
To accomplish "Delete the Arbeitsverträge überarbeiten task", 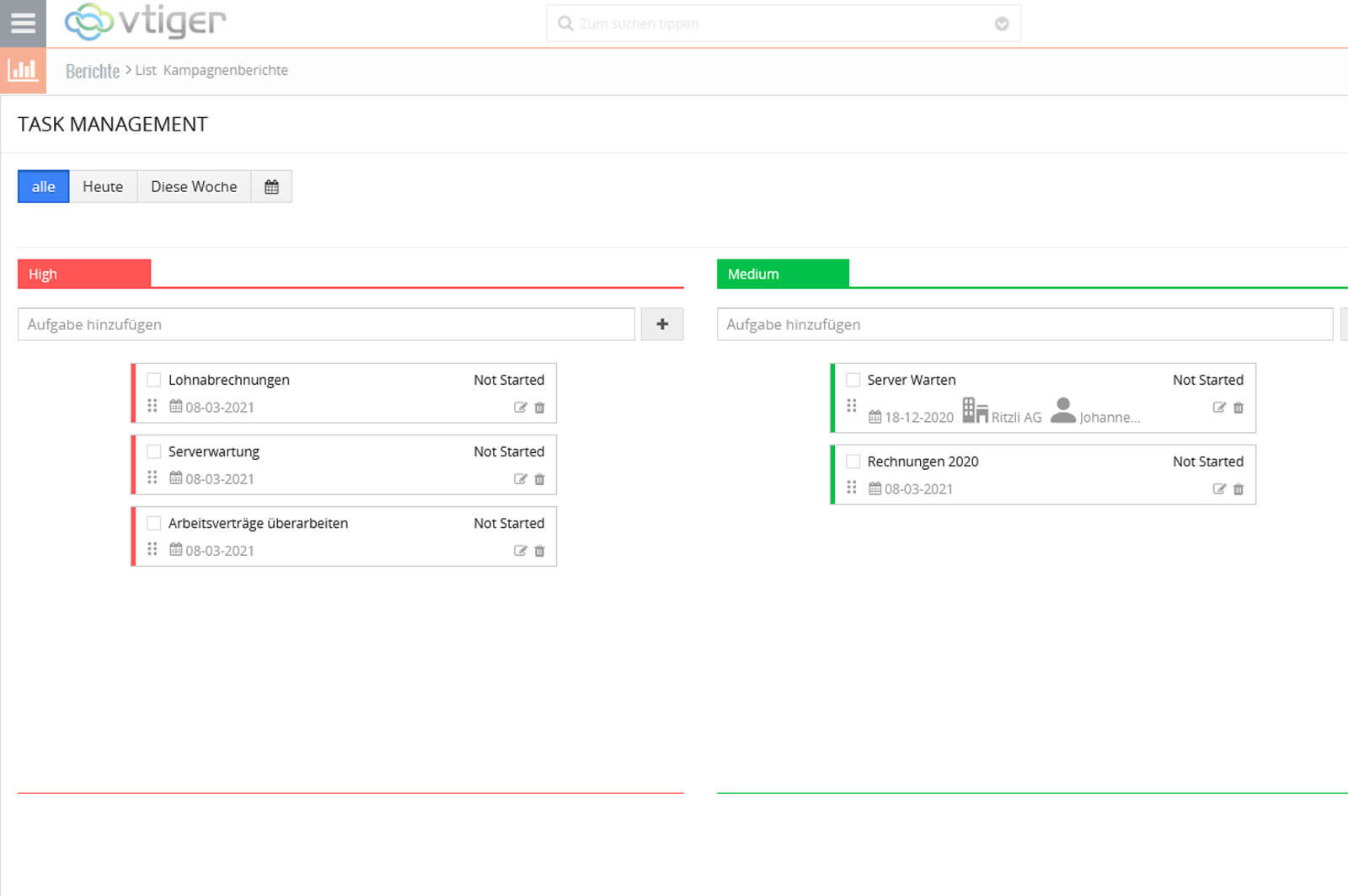I will [x=539, y=551].
